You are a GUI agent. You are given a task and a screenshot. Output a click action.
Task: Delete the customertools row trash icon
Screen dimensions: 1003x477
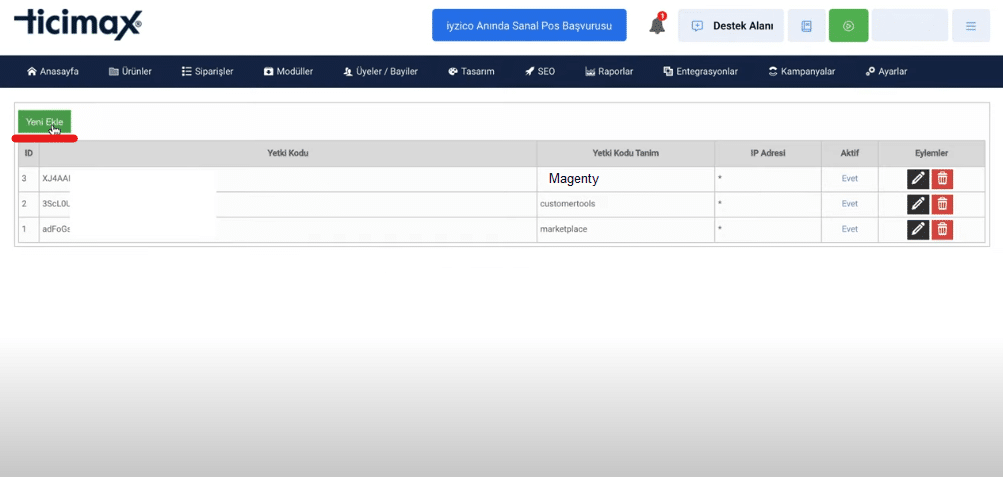point(942,204)
